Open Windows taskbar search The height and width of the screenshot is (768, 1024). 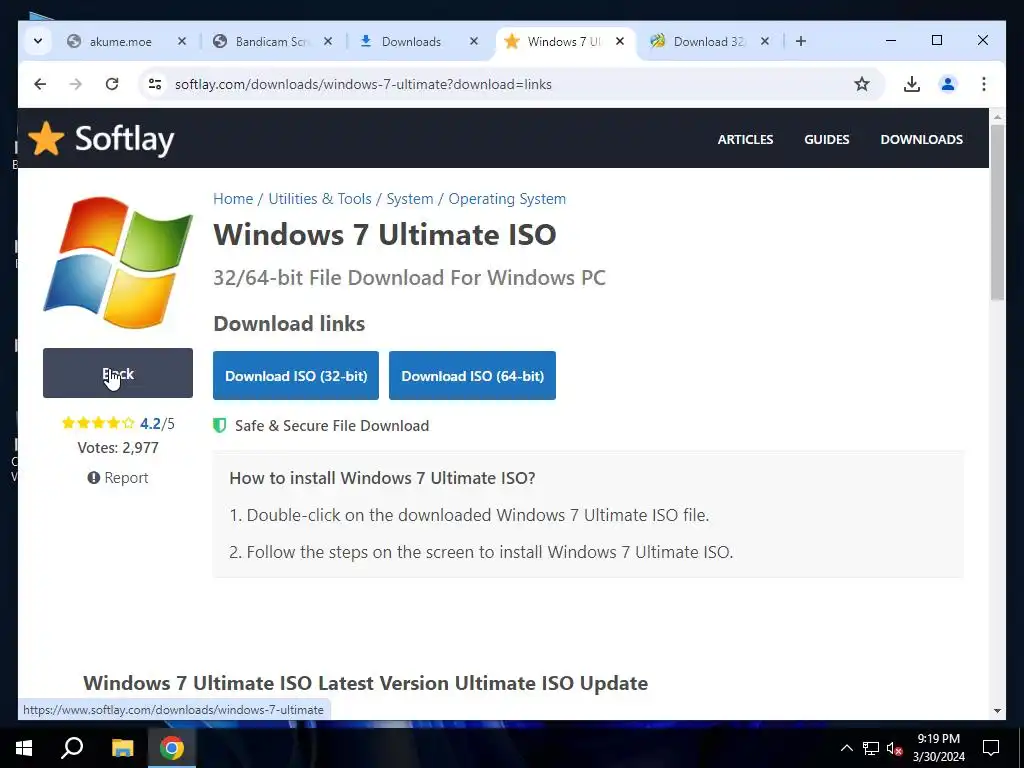pyautogui.click(x=72, y=748)
